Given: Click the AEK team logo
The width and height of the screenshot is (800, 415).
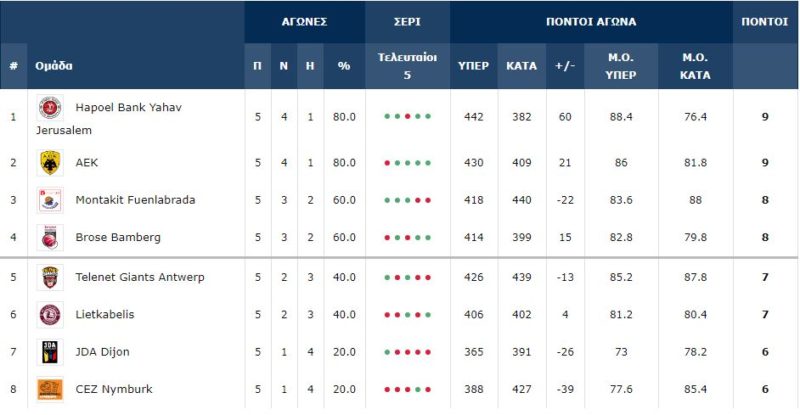Looking at the screenshot, I should coord(50,162).
